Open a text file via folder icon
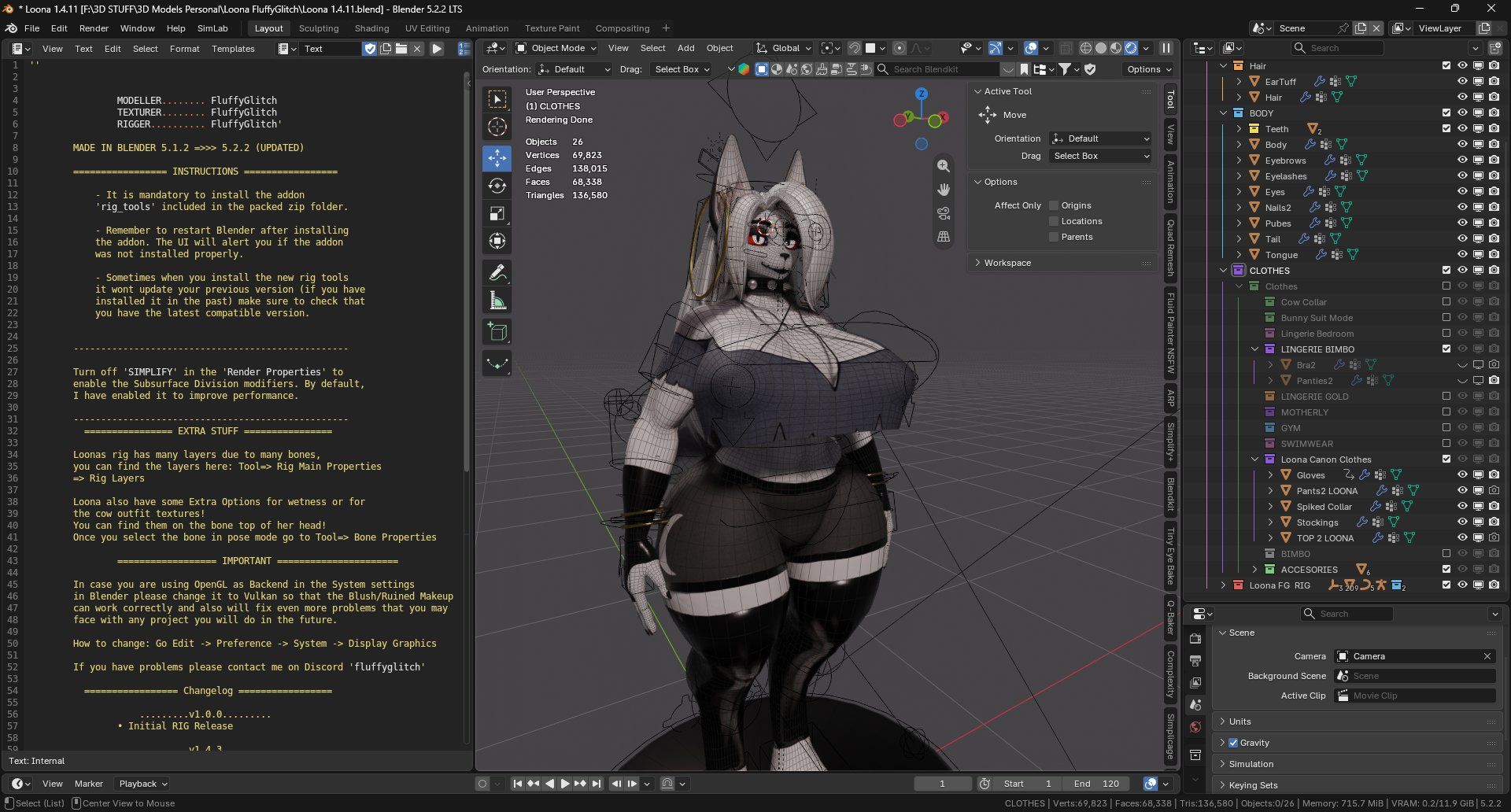 pos(401,49)
